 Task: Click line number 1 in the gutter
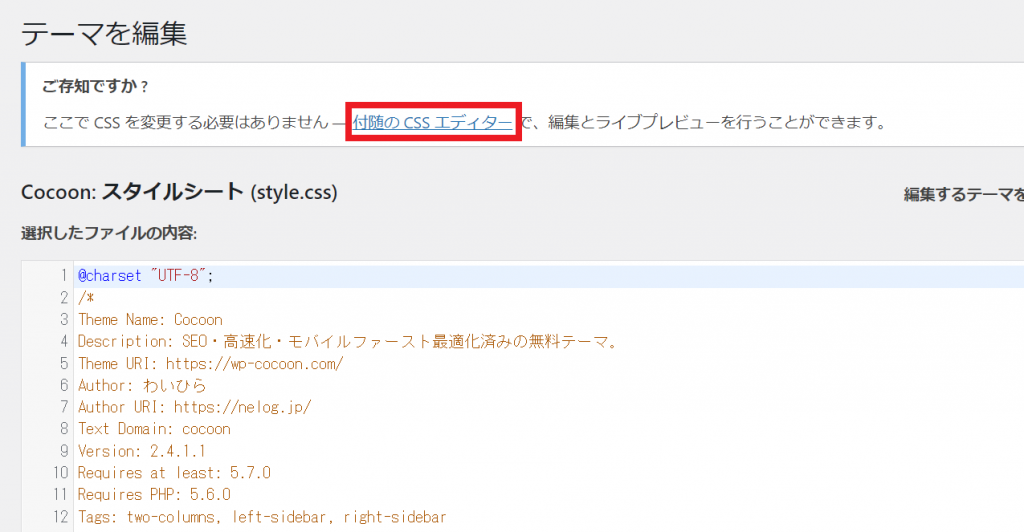click(x=63, y=276)
